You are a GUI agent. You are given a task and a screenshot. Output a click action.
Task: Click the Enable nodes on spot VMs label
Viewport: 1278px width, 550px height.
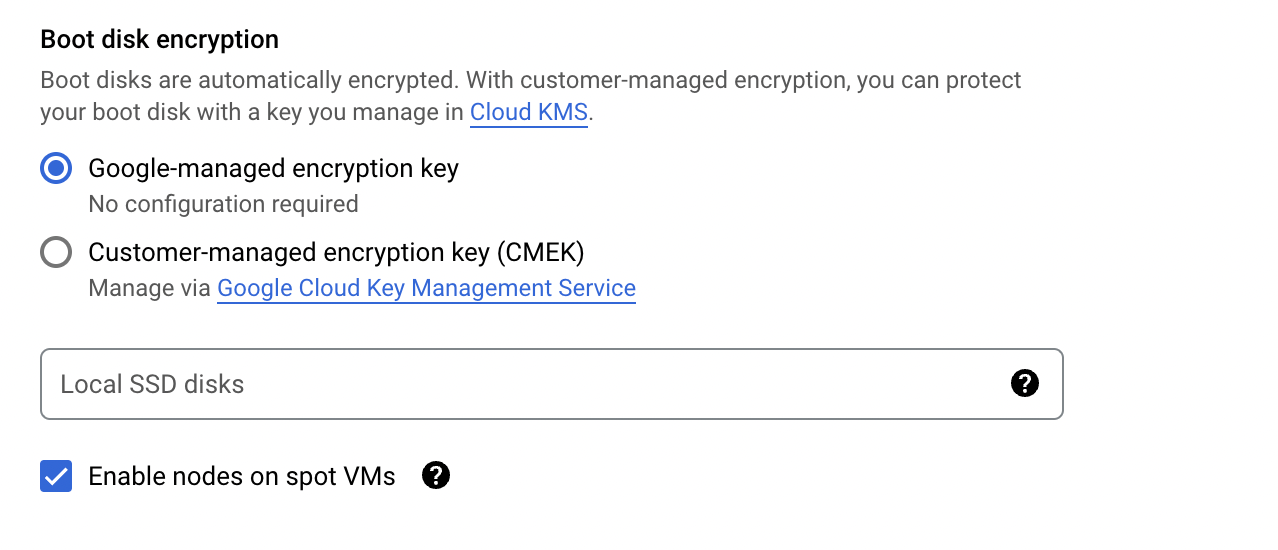pos(242,476)
